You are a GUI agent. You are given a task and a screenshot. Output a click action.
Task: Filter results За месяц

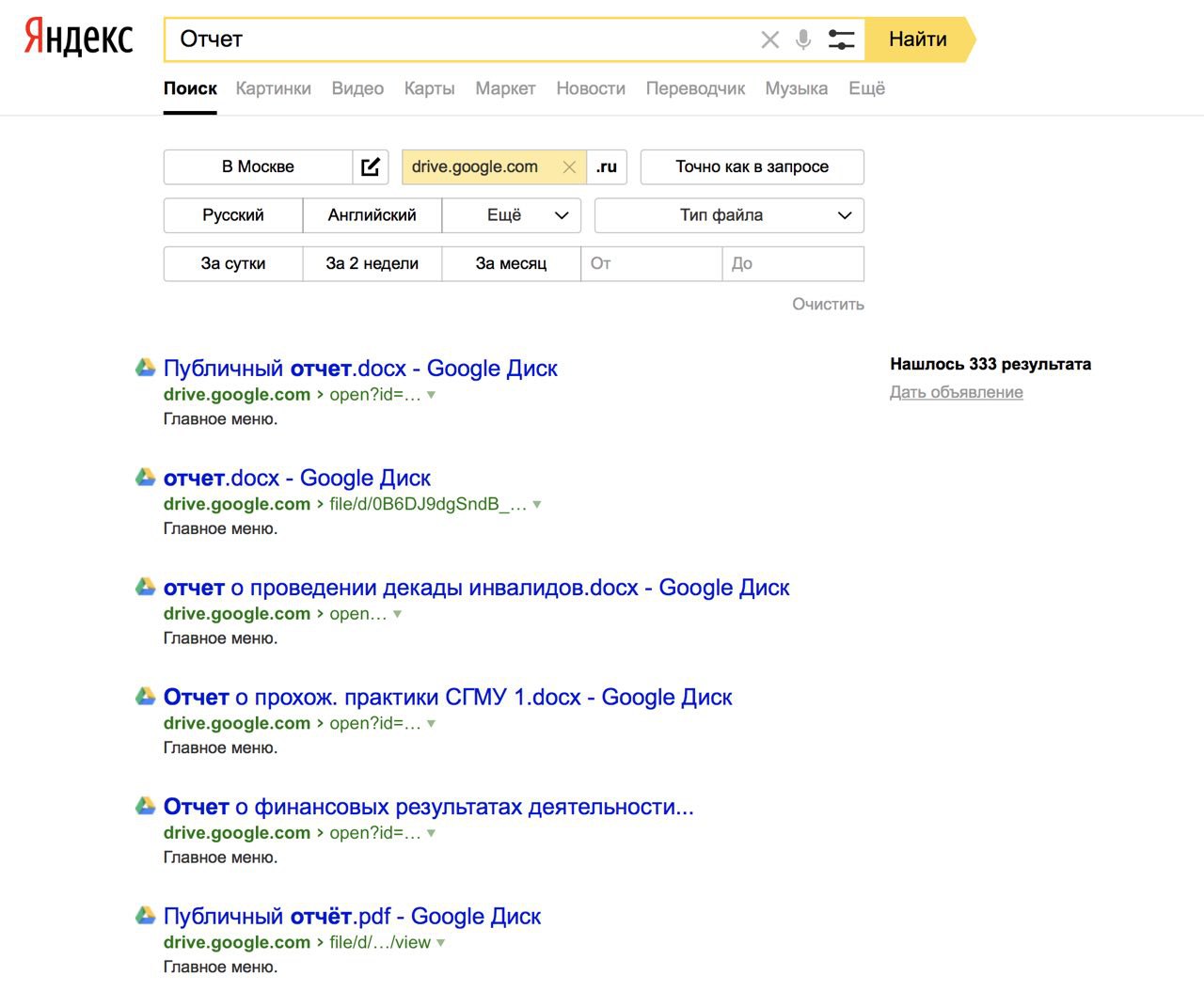pyautogui.click(x=511, y=263)
